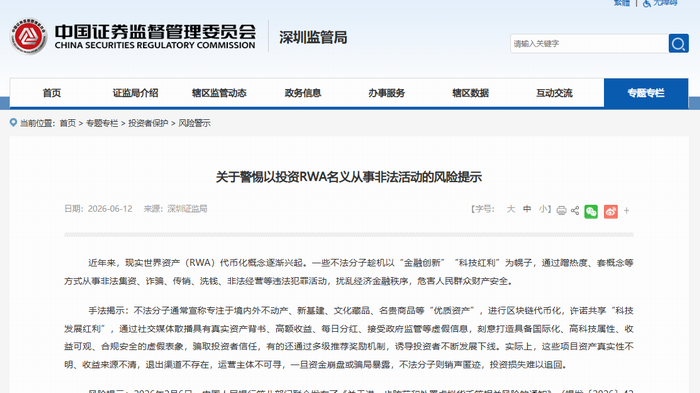Image resolution: width=700 pixels, height=393 pixels.
Task: Open the 政务信息 navigation menu
Action: [x=303, y=93]
